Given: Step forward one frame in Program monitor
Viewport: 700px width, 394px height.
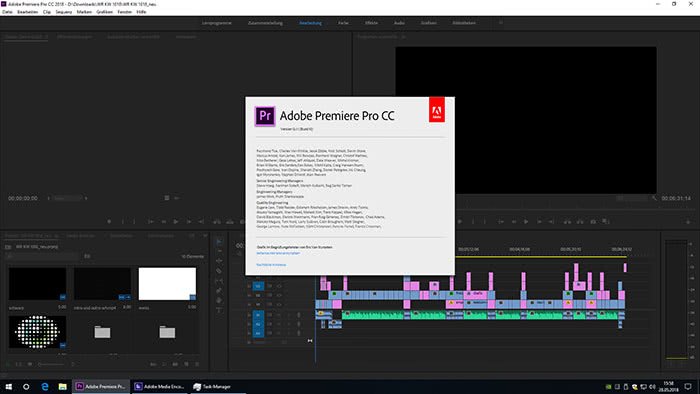Looking at the screenshot, I should click(x=539, y=221).
